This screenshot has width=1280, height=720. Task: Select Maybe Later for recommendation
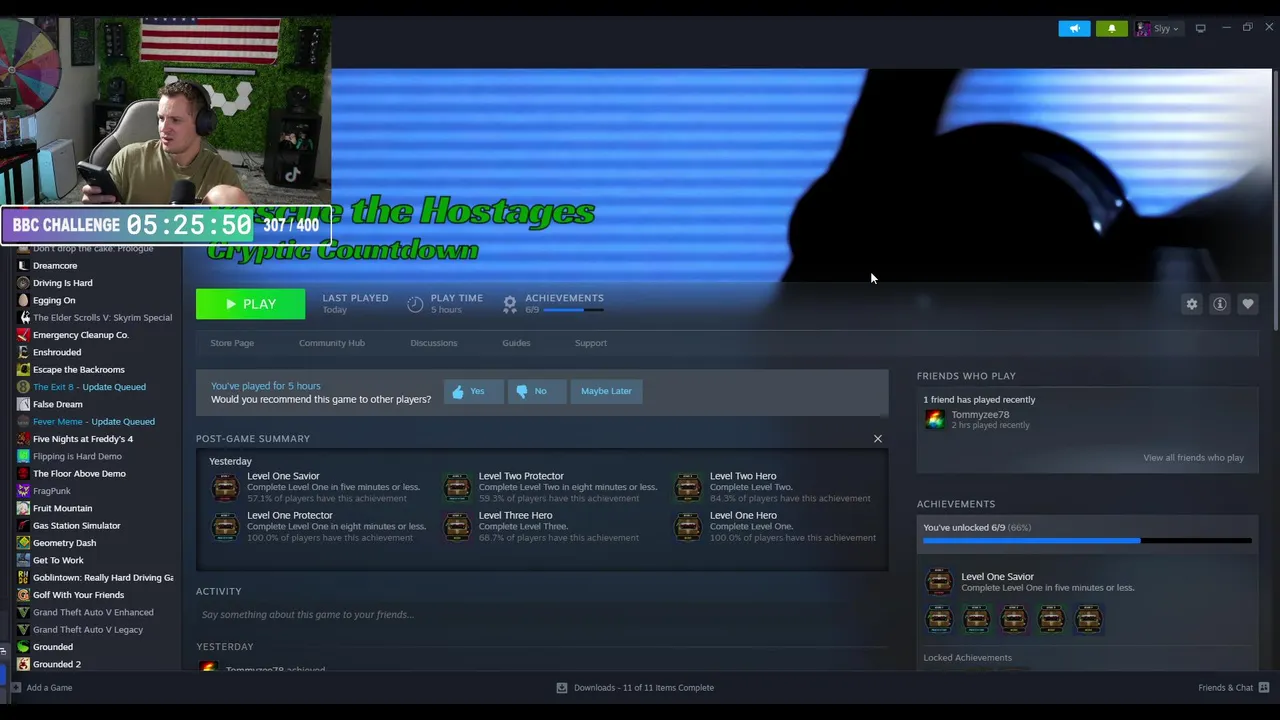click(x=606, y=391)
